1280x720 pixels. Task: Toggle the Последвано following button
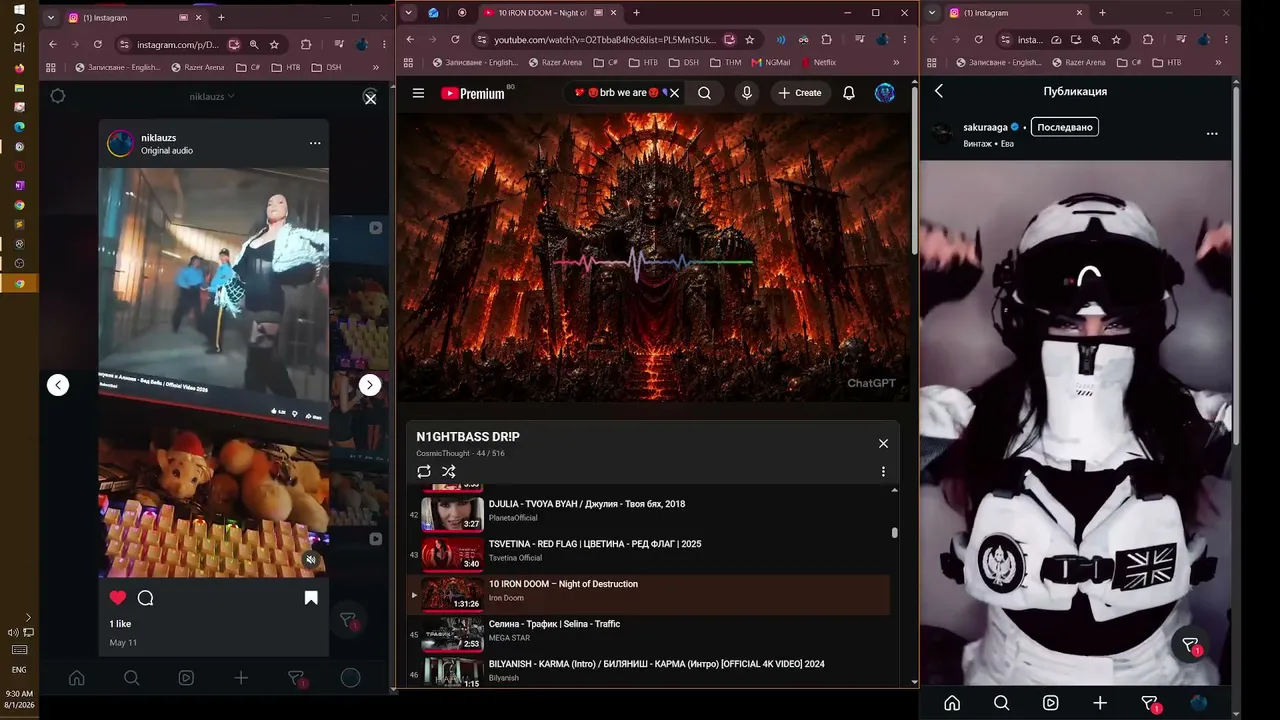tap(1064, 127)
